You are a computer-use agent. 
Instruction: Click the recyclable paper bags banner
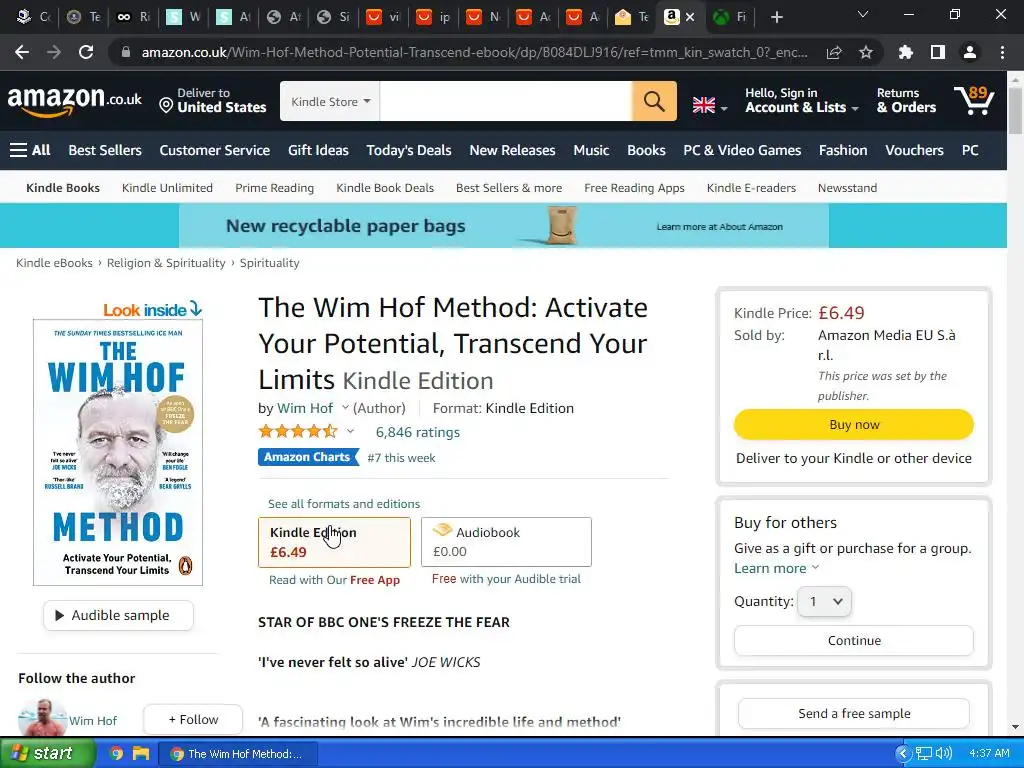click(504, 226)
